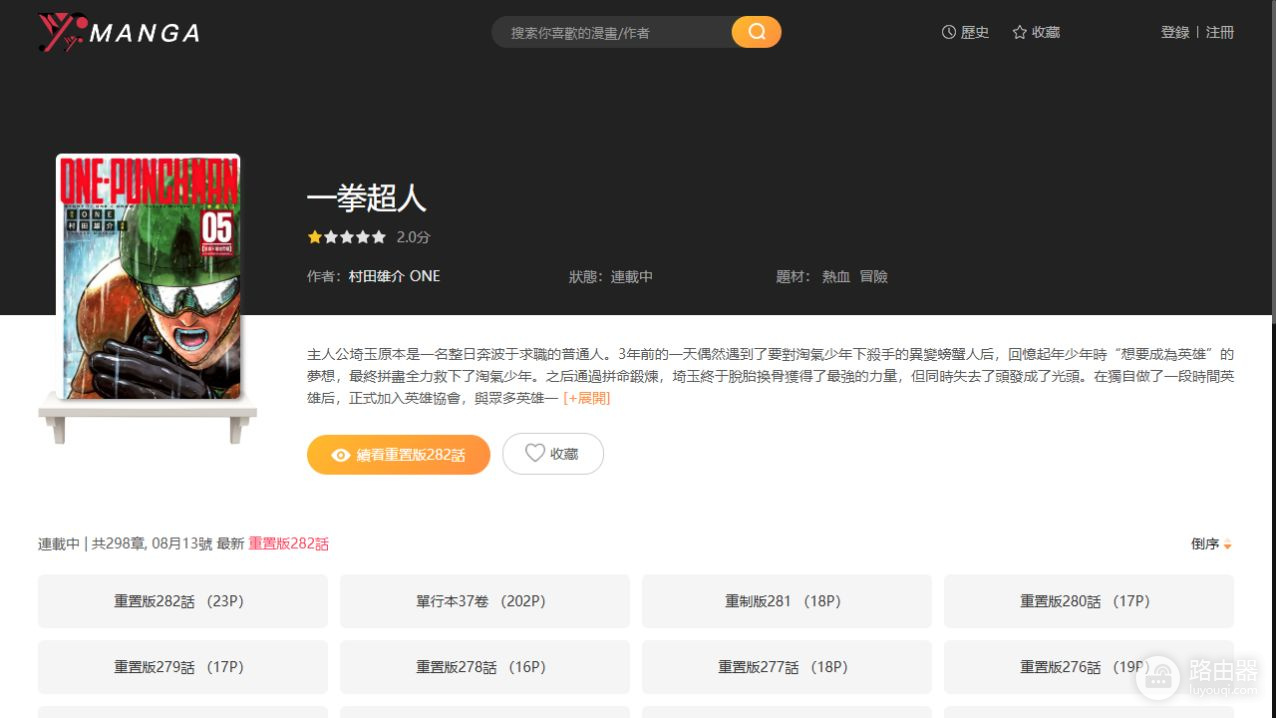Viewport: 1276px width, 718px height.
Task: Click 續看重置版282話 continue reading button
Action: pyautogui.click(x=399, y=454)
